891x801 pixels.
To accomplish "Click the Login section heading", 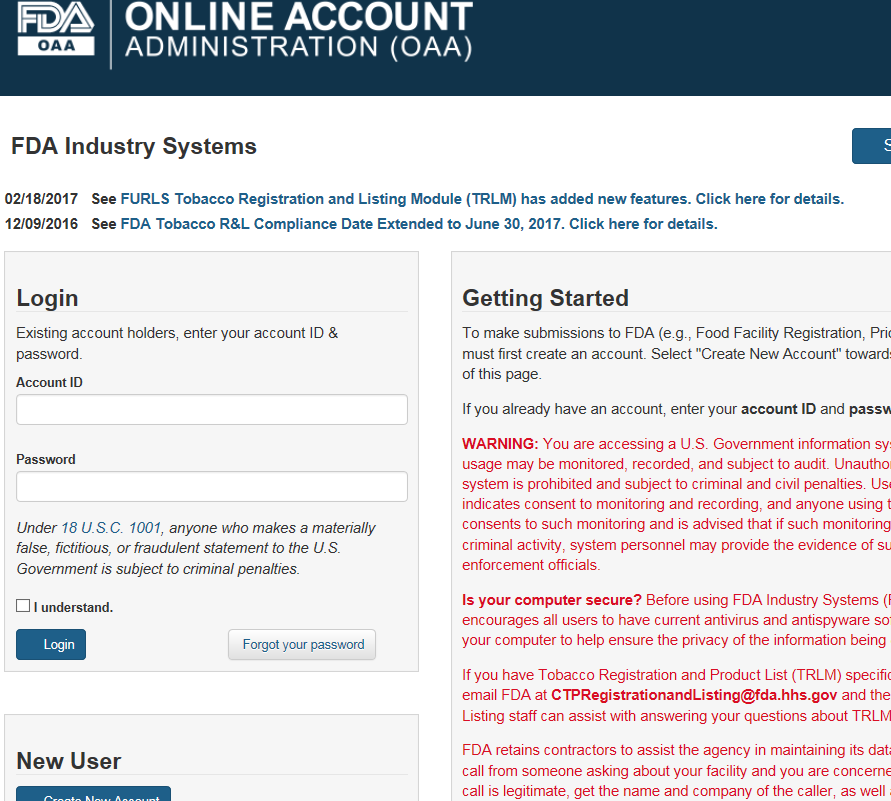I will (47, 298).
